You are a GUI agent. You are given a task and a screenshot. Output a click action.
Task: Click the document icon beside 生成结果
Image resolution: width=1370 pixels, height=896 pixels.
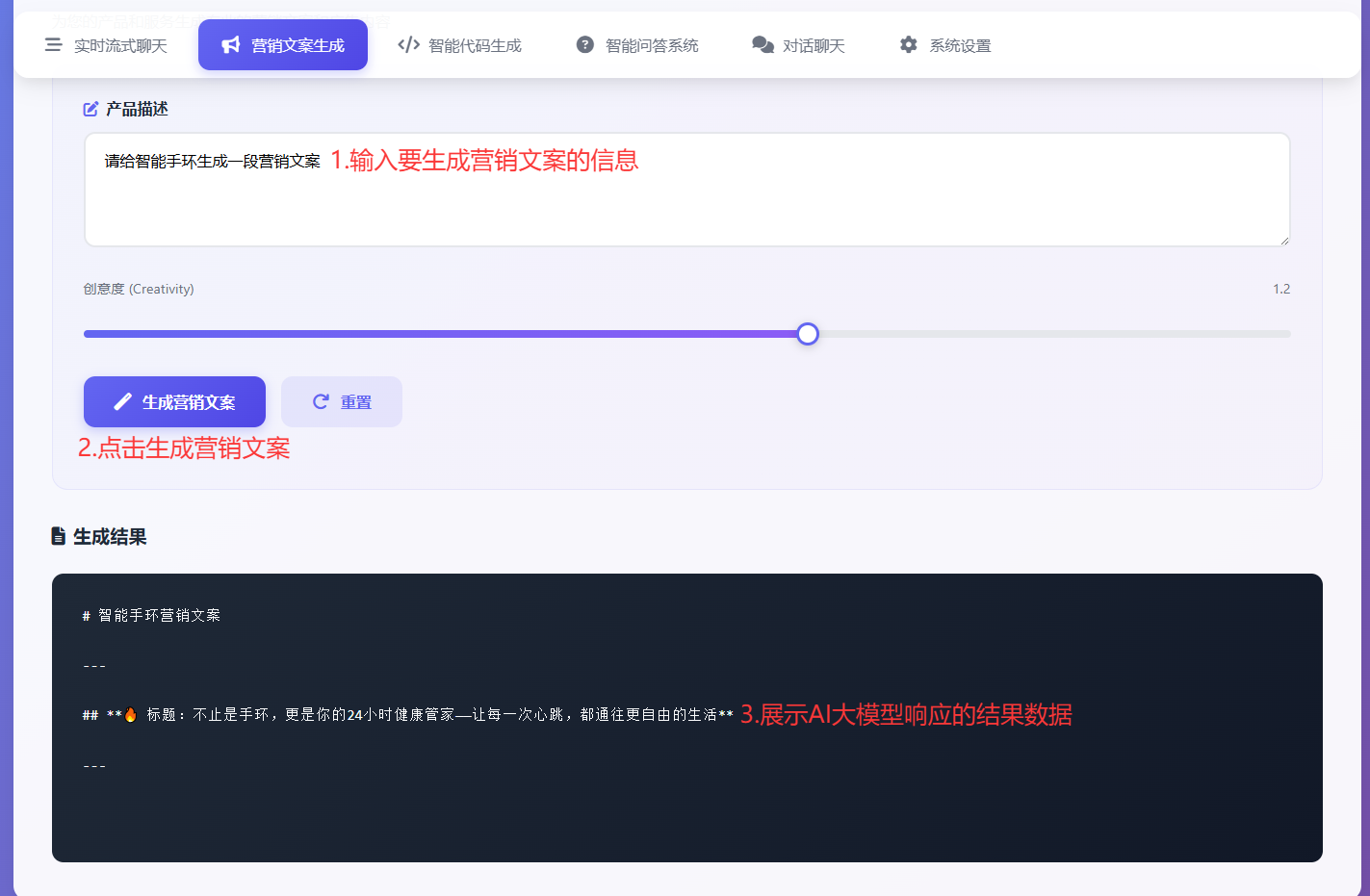[59, 537]
